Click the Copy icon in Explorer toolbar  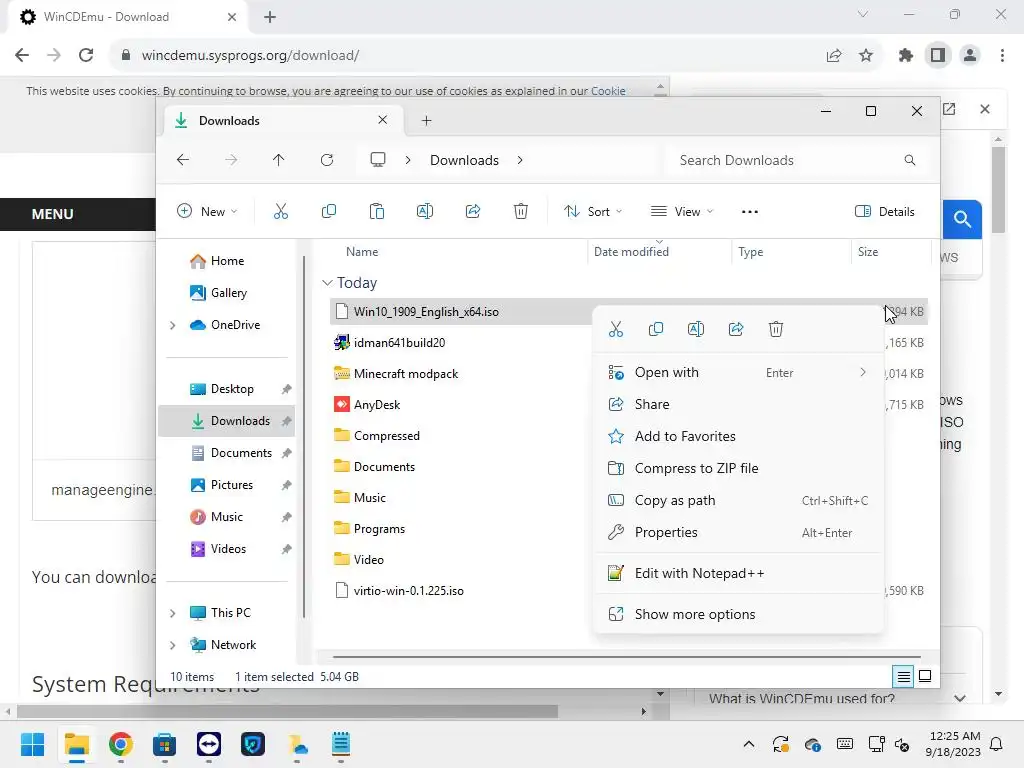tap(328, 211)
